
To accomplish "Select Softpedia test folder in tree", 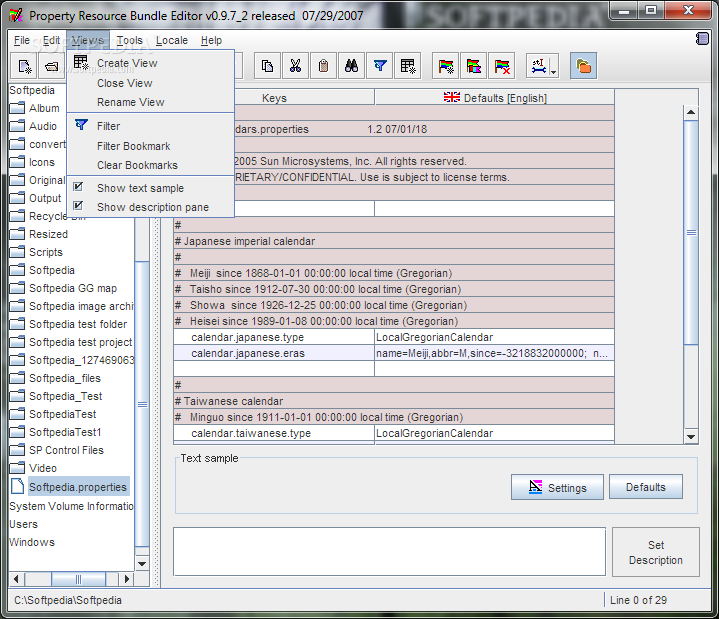I will pyautogui.click(x=78, y=324).
